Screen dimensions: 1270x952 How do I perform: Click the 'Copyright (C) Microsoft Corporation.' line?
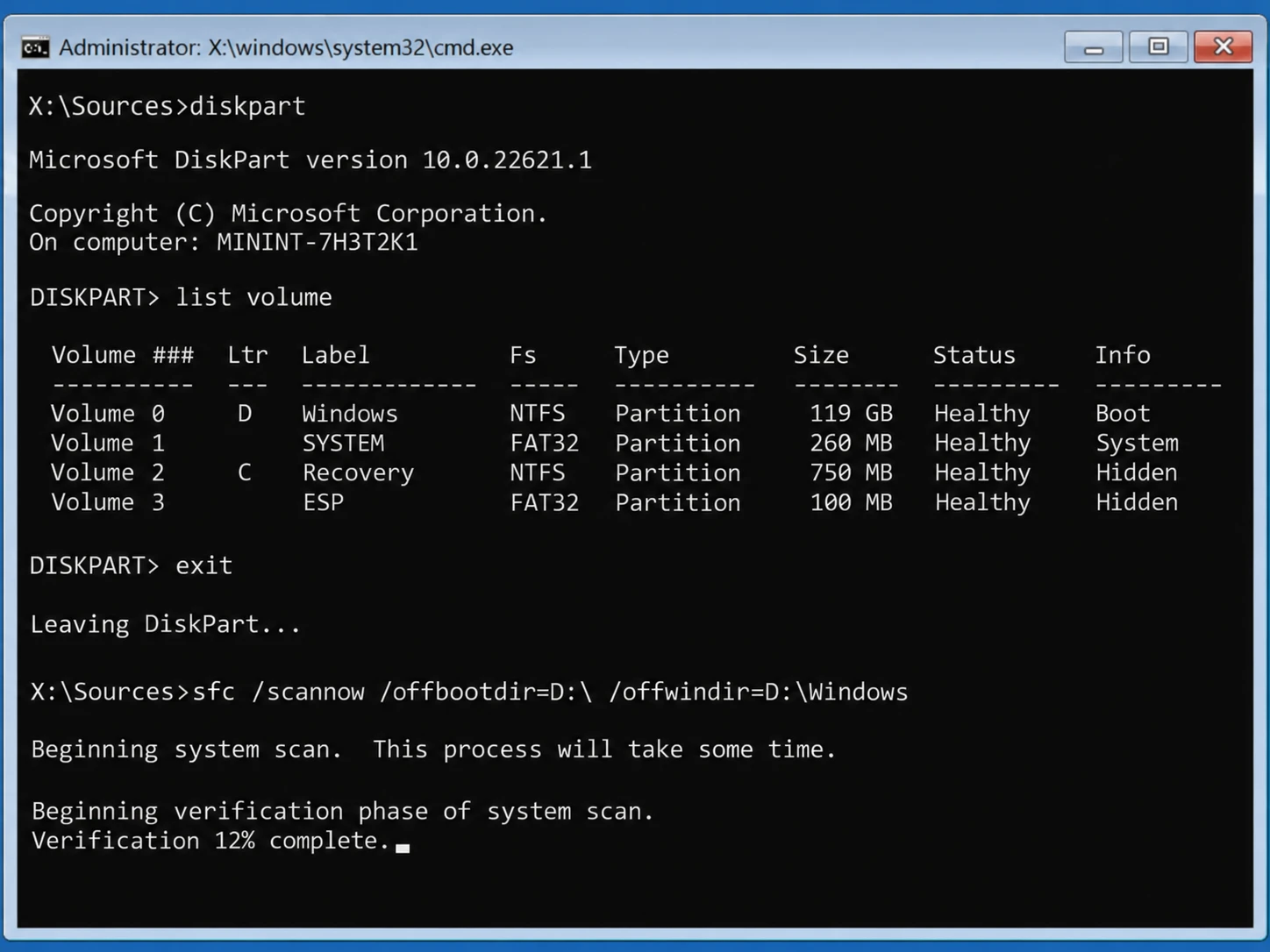tap(289, 213)
